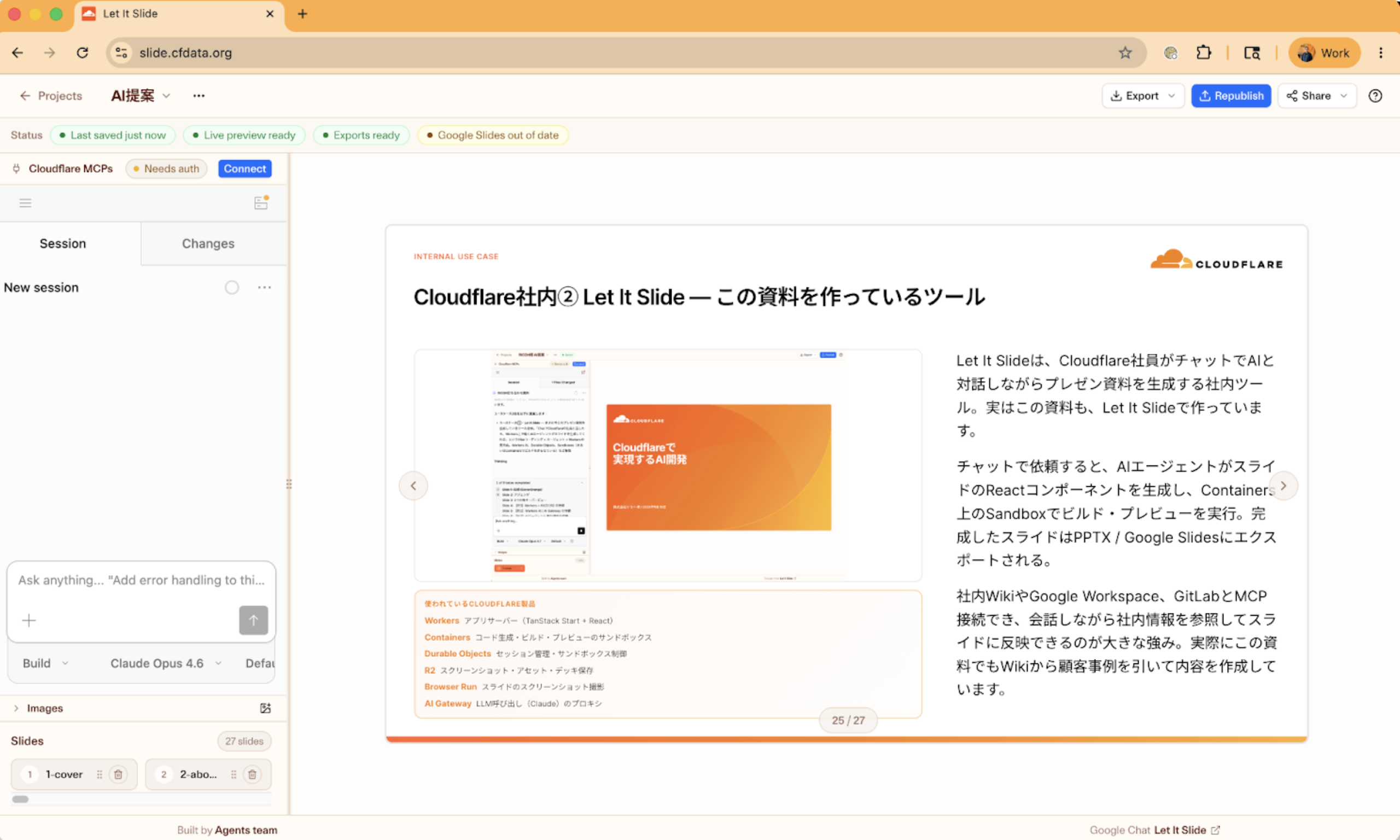Click the slide screenshot image
1400x840 pixels.
pos(668,465)
